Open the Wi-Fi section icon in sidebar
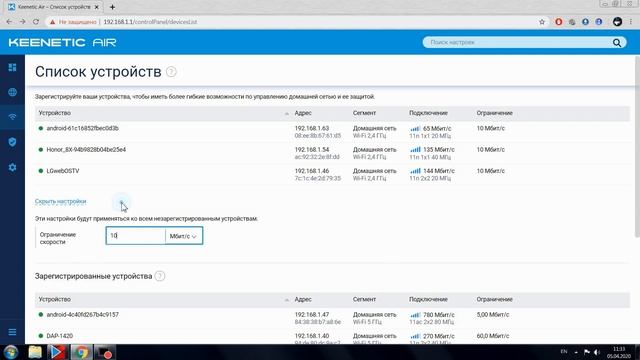The width and height of the screenshot is (640, 360). [x=12, y=117]
